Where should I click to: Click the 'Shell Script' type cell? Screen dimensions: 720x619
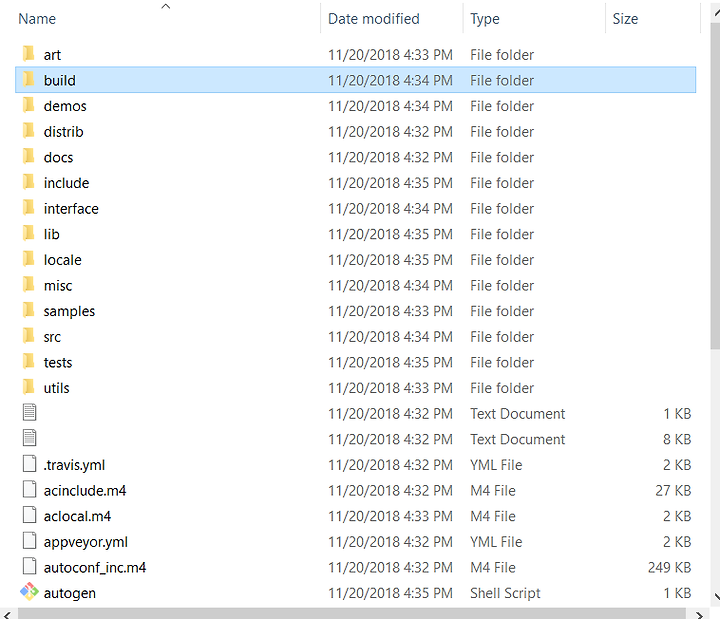pyautogui.click(x=505, y=593)
